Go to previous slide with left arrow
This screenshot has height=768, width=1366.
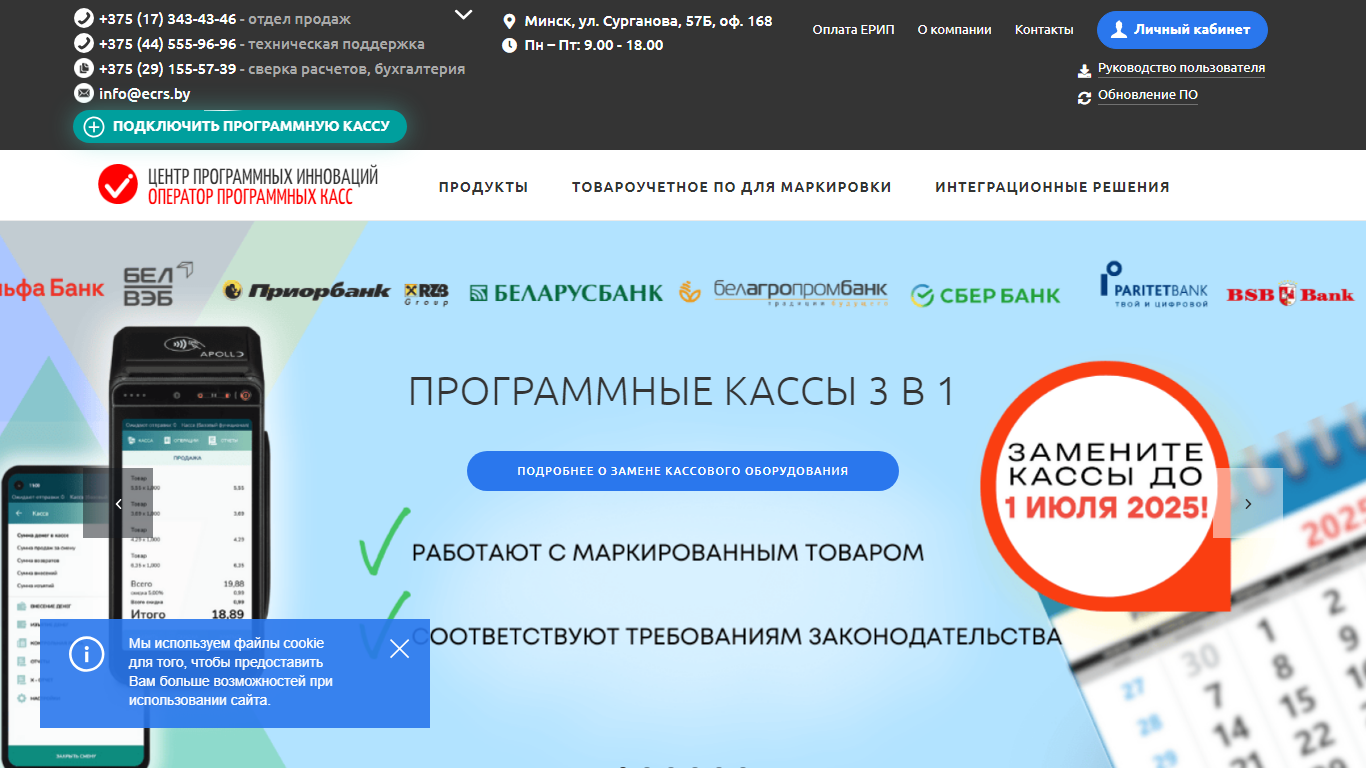pyautogui.click(x=118, y=503)
